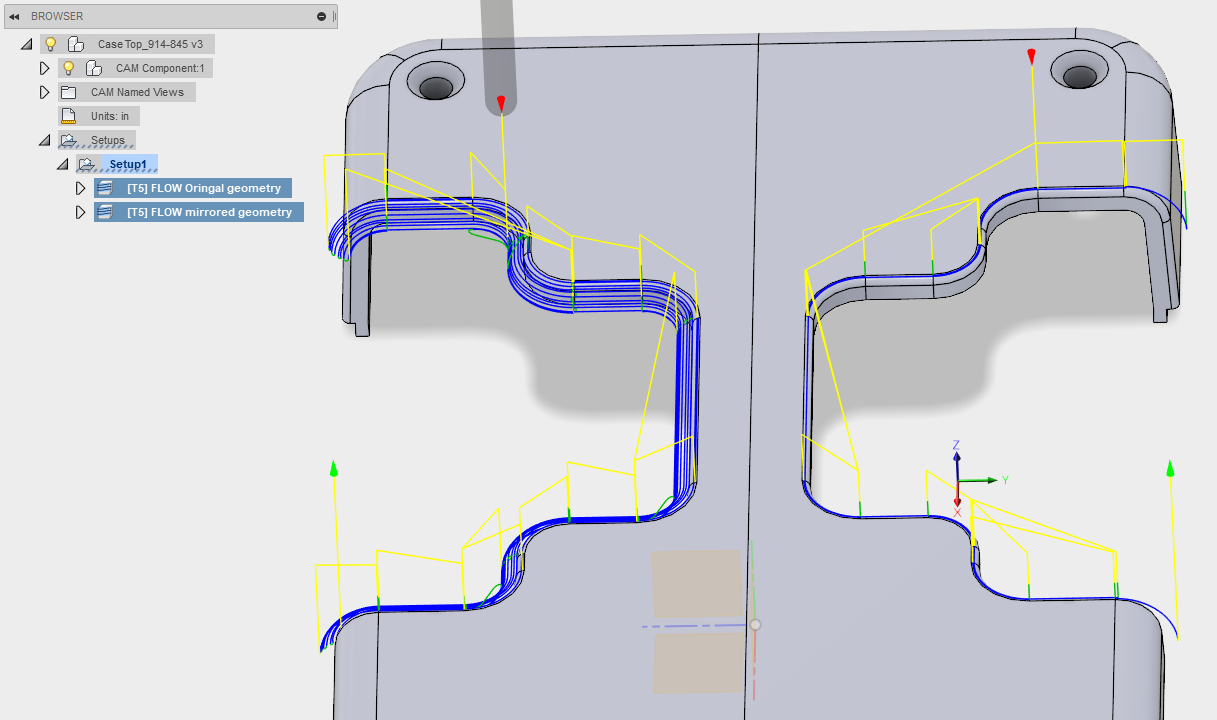1217x720 pixels.
Task: Collapse the Case Top_914-845 v3 root node
Action: click(x=27, y=44)
